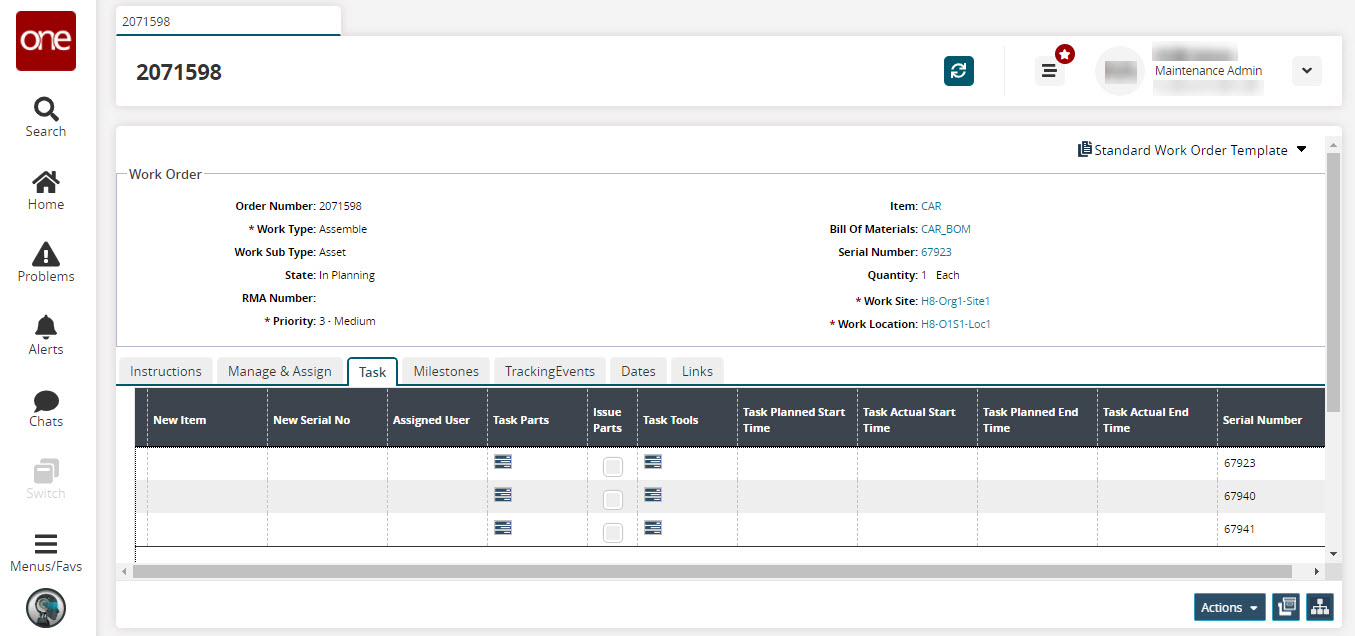Viewport: 1355px width, 636px height.
Task: Expand the Actions dropdown button
Action: [x=1229, y=607]
